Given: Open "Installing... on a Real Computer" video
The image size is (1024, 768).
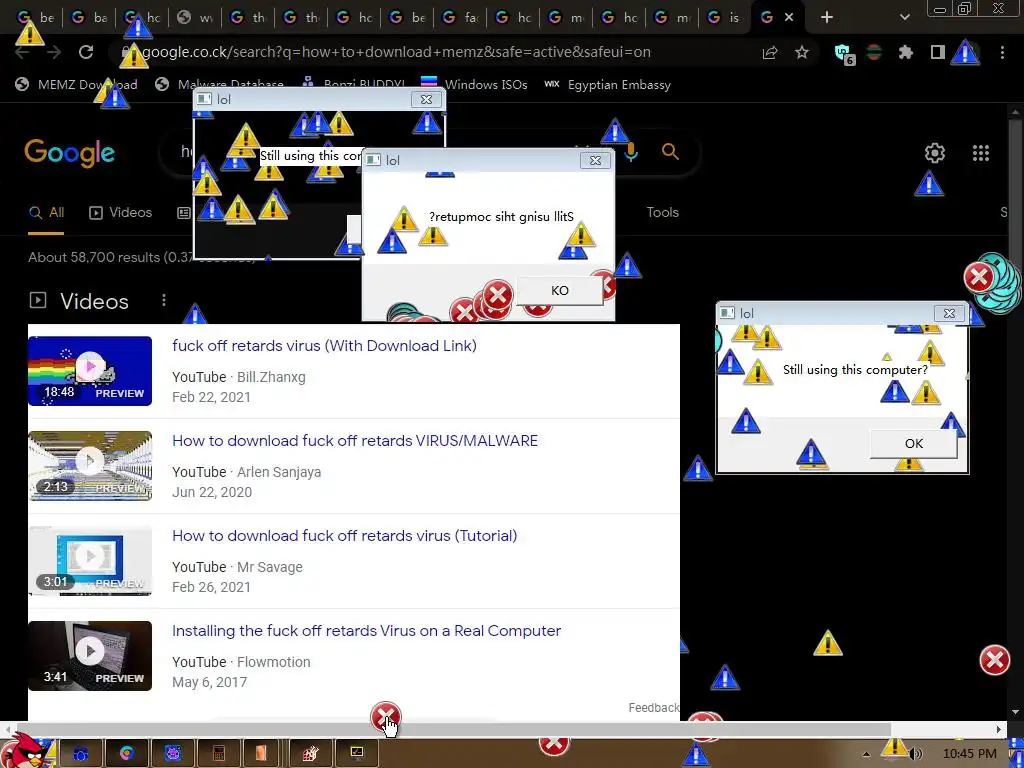Looking at the screenshot, I should click(366, 631).
